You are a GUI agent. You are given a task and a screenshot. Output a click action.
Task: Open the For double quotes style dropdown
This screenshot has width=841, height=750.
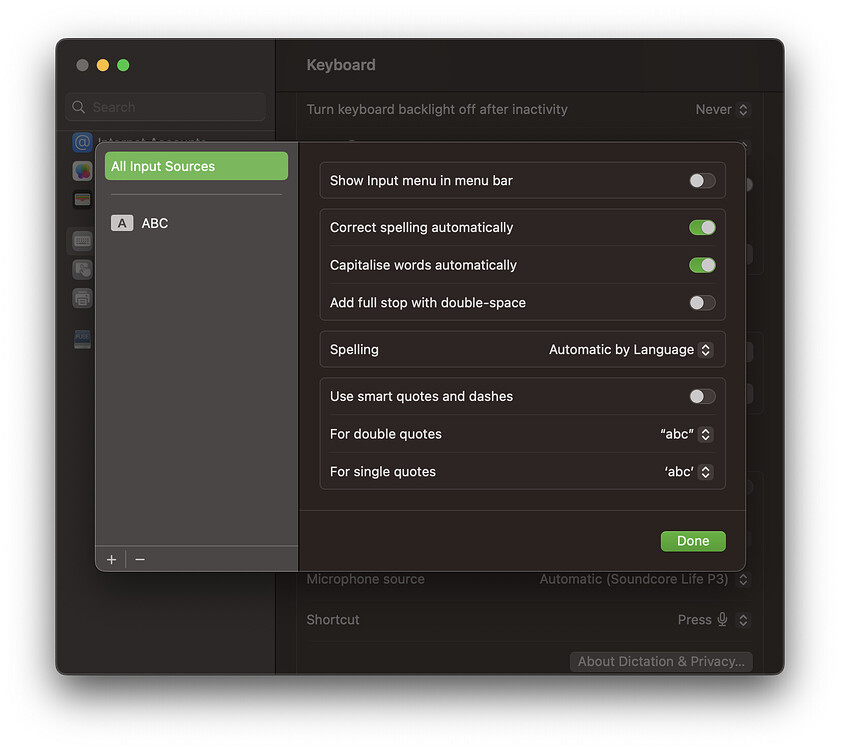point(686,435)
